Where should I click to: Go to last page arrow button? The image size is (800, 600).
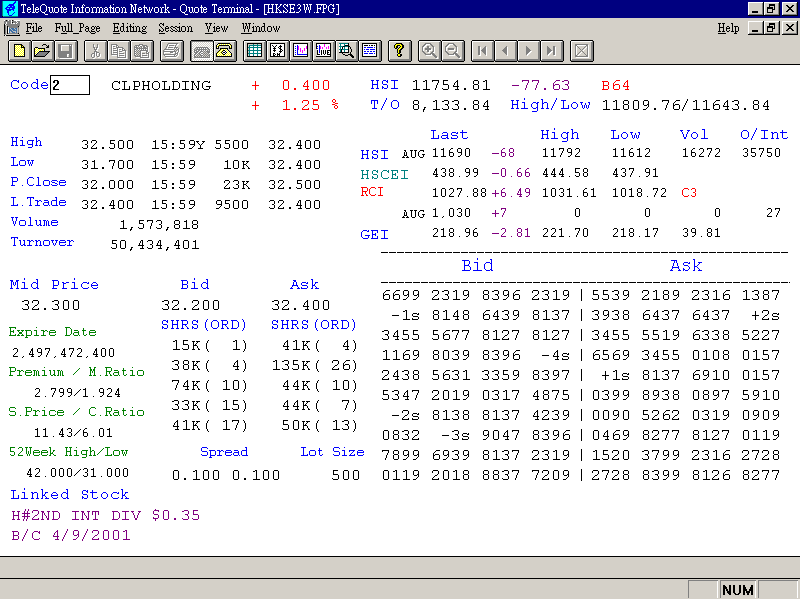tap(551, 51)
